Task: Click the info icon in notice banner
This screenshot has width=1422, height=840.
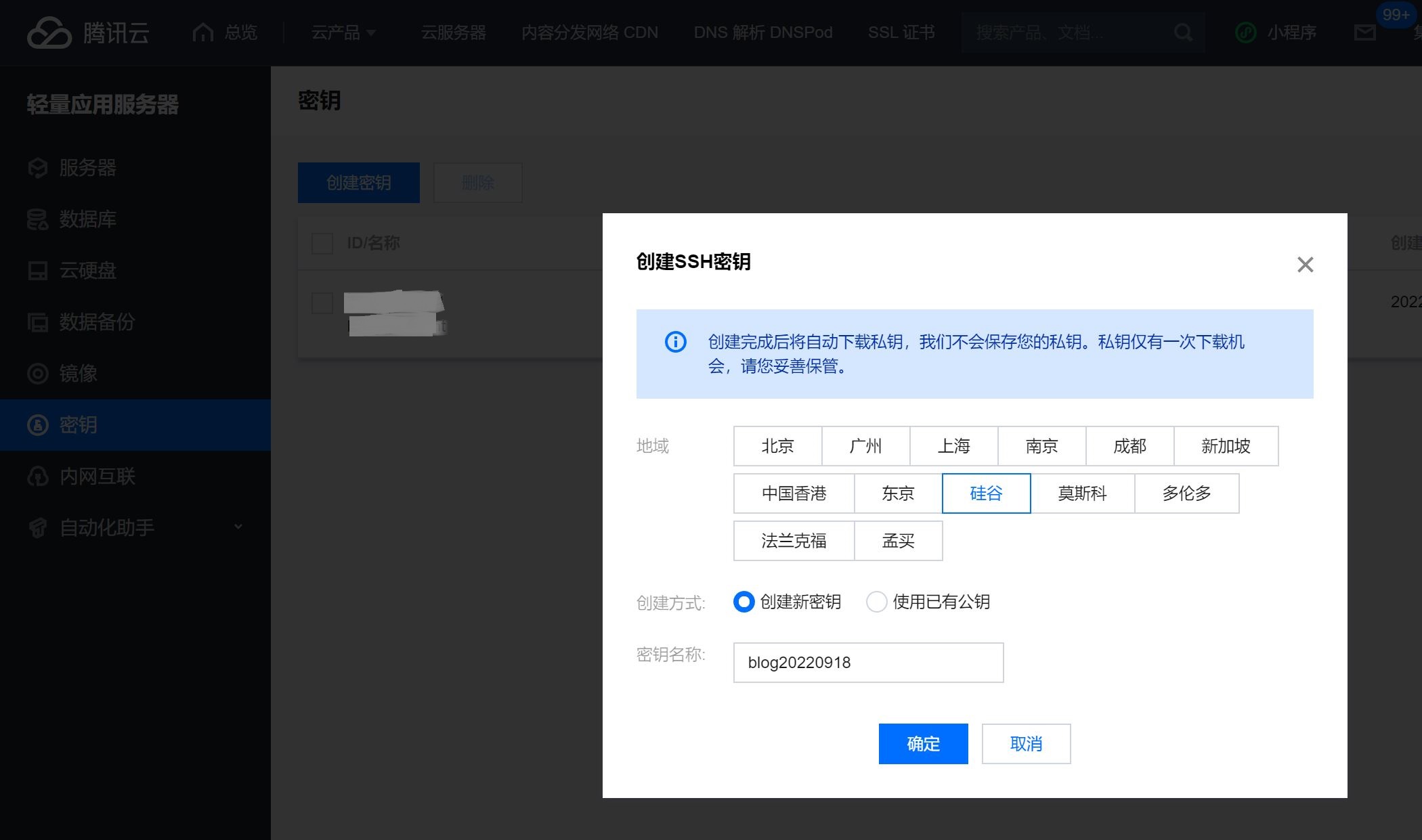Action: [x=675, y=342]
